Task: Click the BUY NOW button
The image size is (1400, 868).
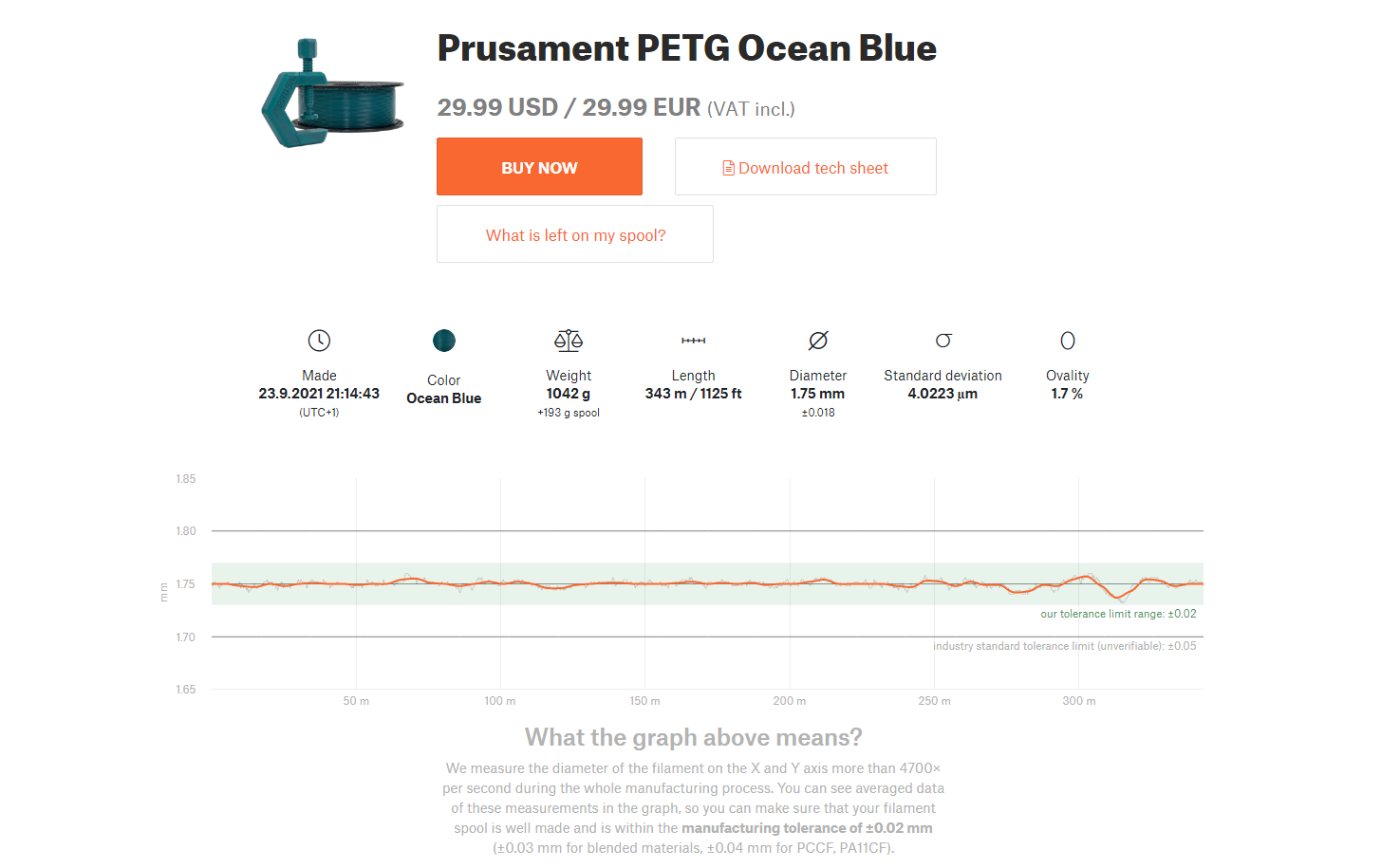Action: pos(539,167)
